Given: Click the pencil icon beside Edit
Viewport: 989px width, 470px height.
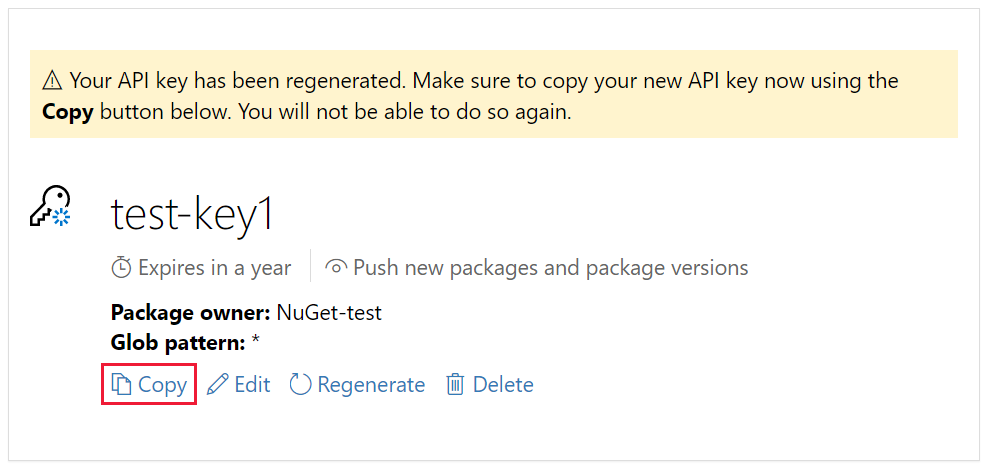Looking at the screenshot, I should click(217, 385).
